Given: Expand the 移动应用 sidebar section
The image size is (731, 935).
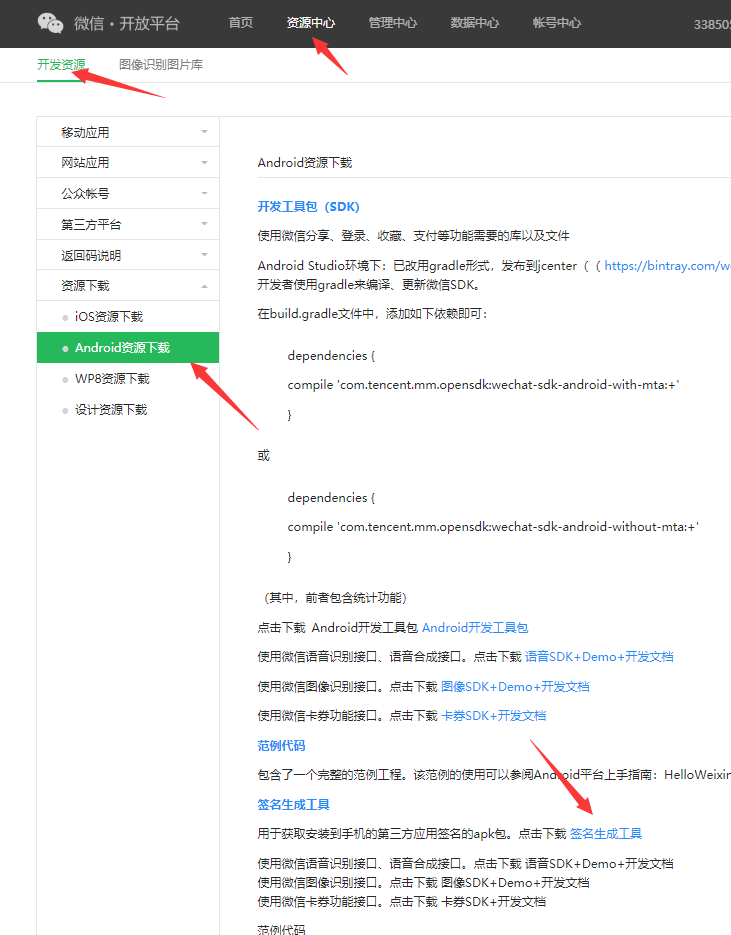Looking at the screenshot, I should [x=127, y=132].
